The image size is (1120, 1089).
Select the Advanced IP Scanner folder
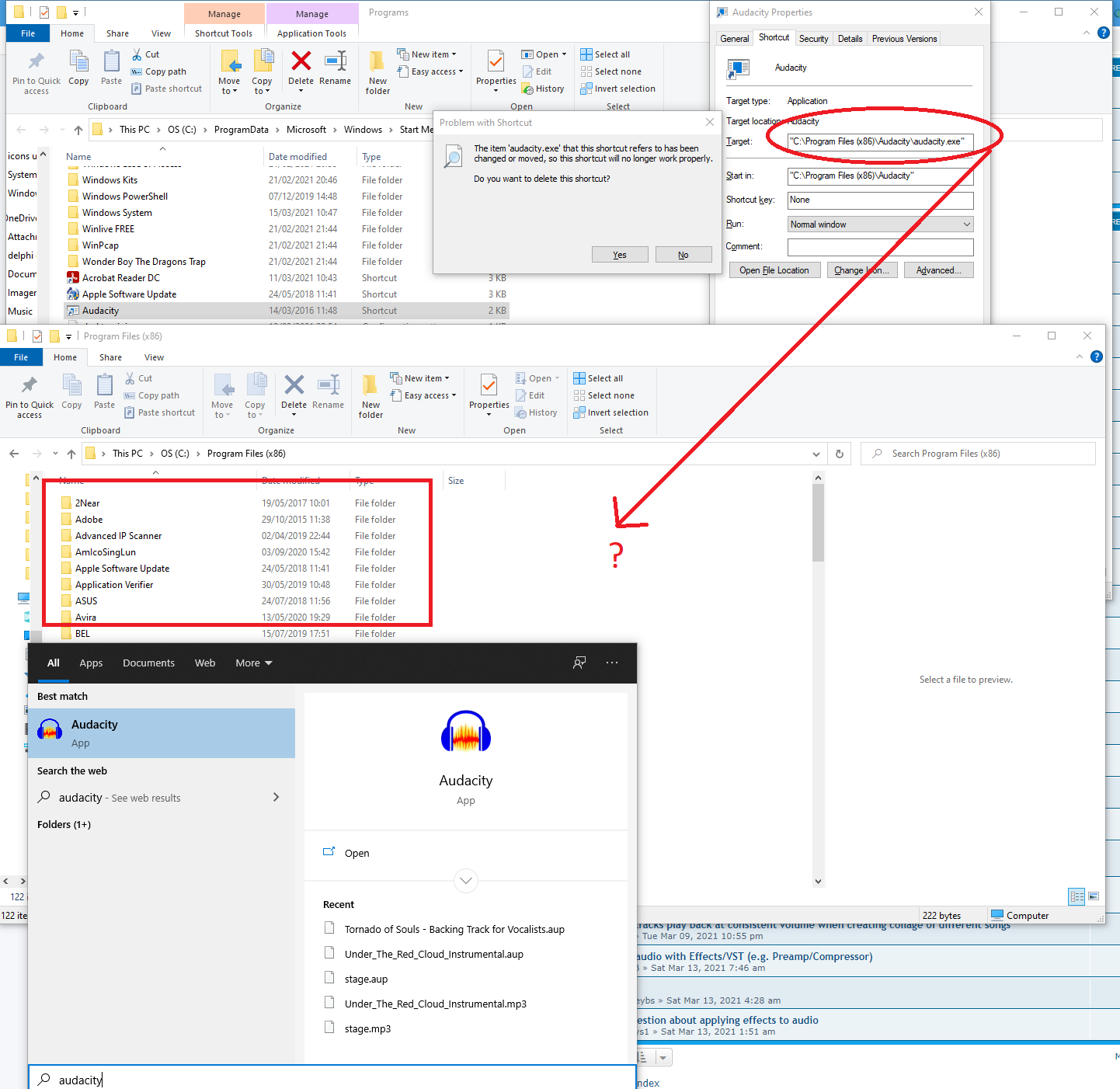118,536
